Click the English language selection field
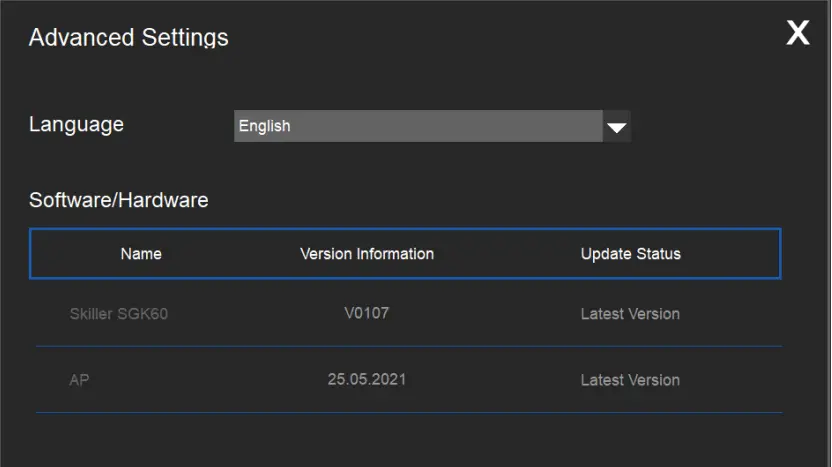Screen dimensions: 832x467 418,127
